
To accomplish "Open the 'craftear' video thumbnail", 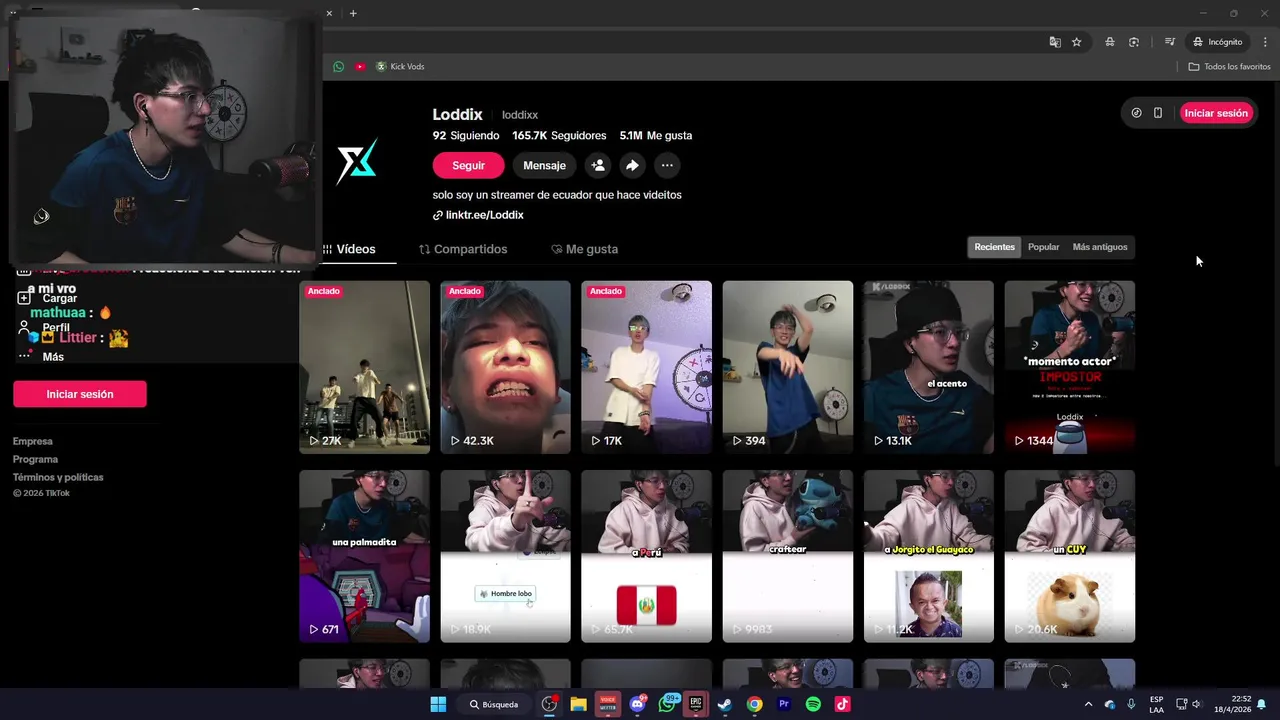I will (x=787, y=556).
